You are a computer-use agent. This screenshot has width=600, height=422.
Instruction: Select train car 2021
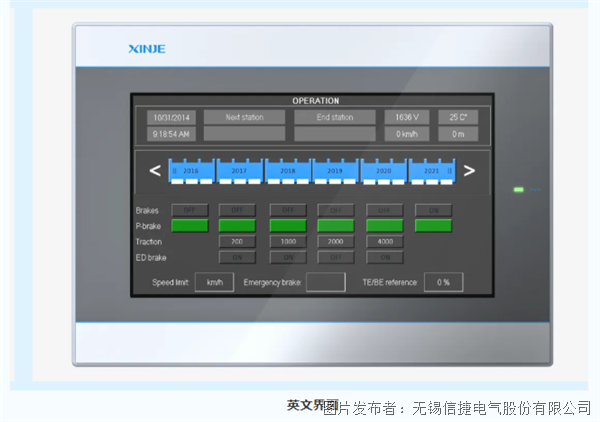431,171
